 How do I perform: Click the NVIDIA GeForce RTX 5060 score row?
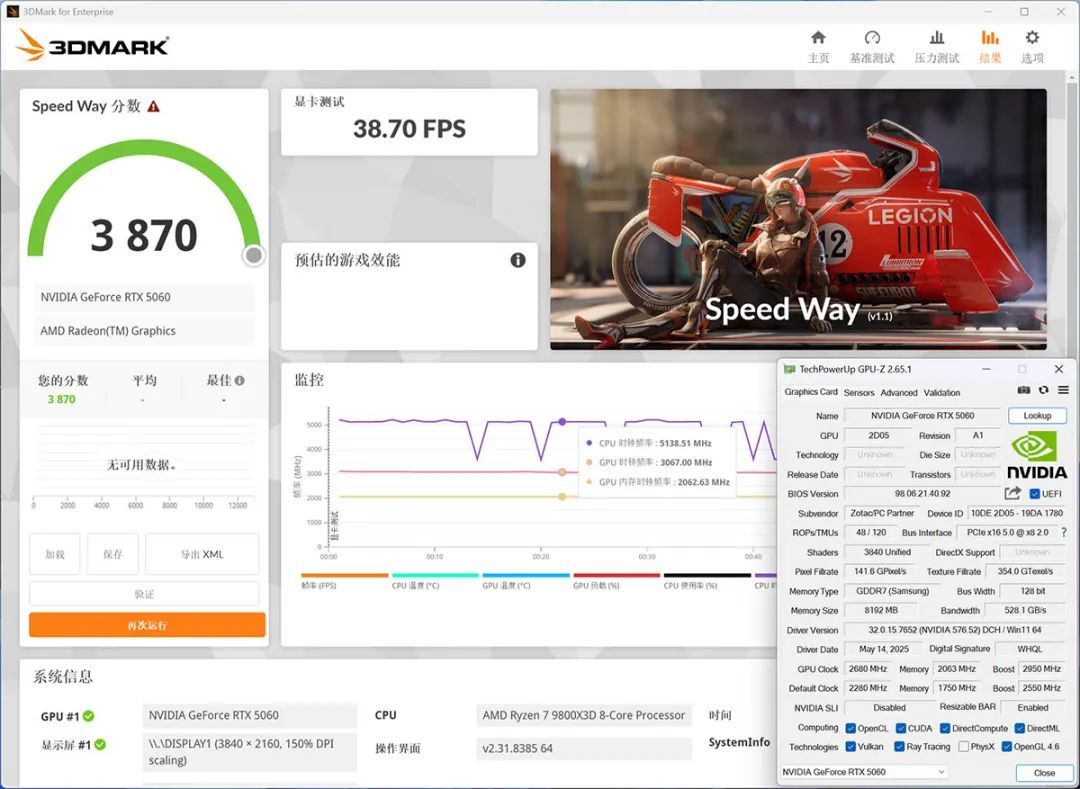tap(144, 297)
